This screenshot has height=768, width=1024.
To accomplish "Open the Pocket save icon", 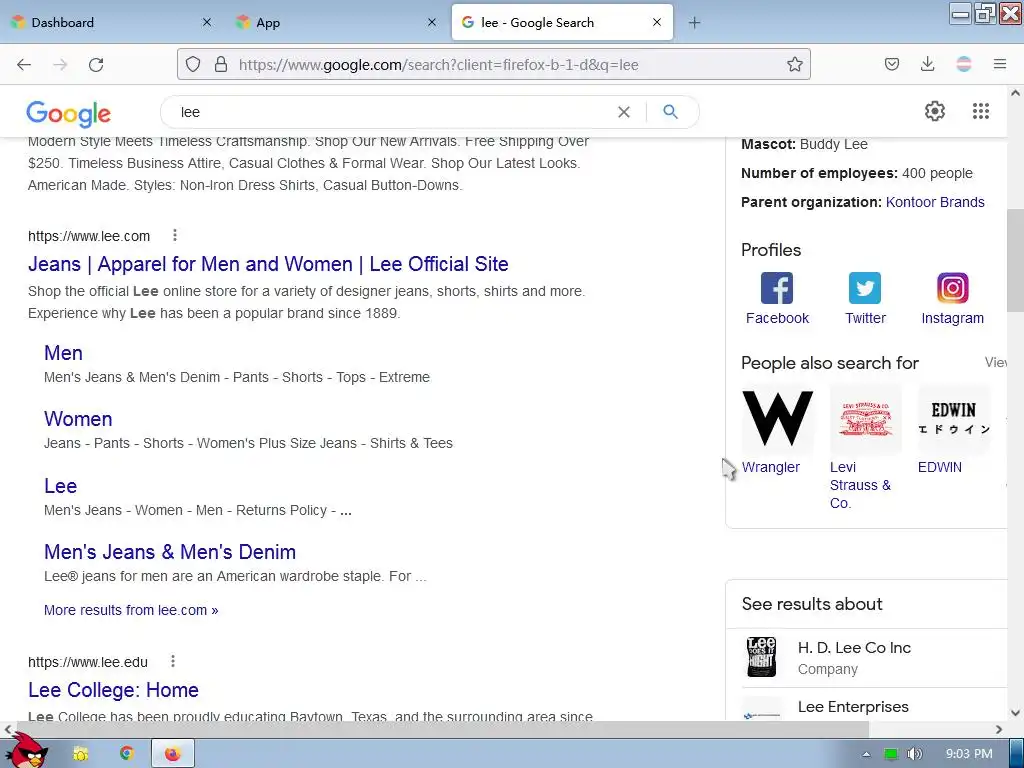I will click(x=891, y=64).
